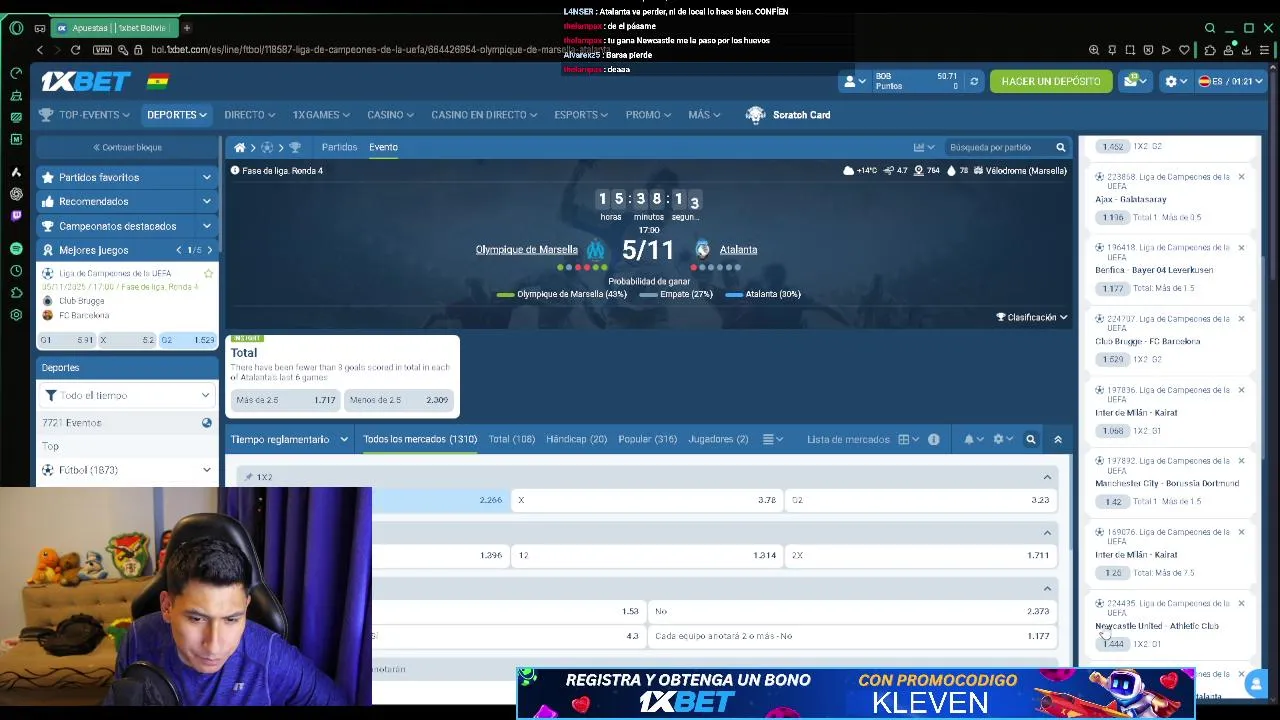Click the football breadcrumb icon
The image size is (1280, 720).
pyautogui.click(x=267, y=147)
